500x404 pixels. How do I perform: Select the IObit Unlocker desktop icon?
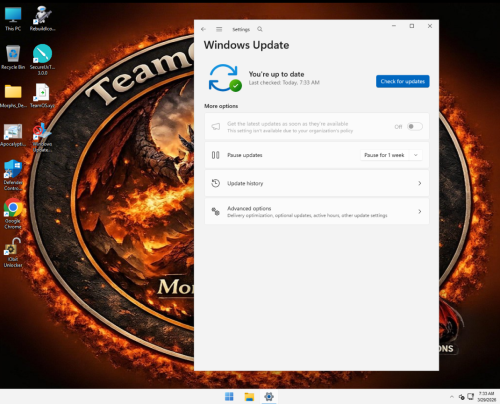pos(13,253)
